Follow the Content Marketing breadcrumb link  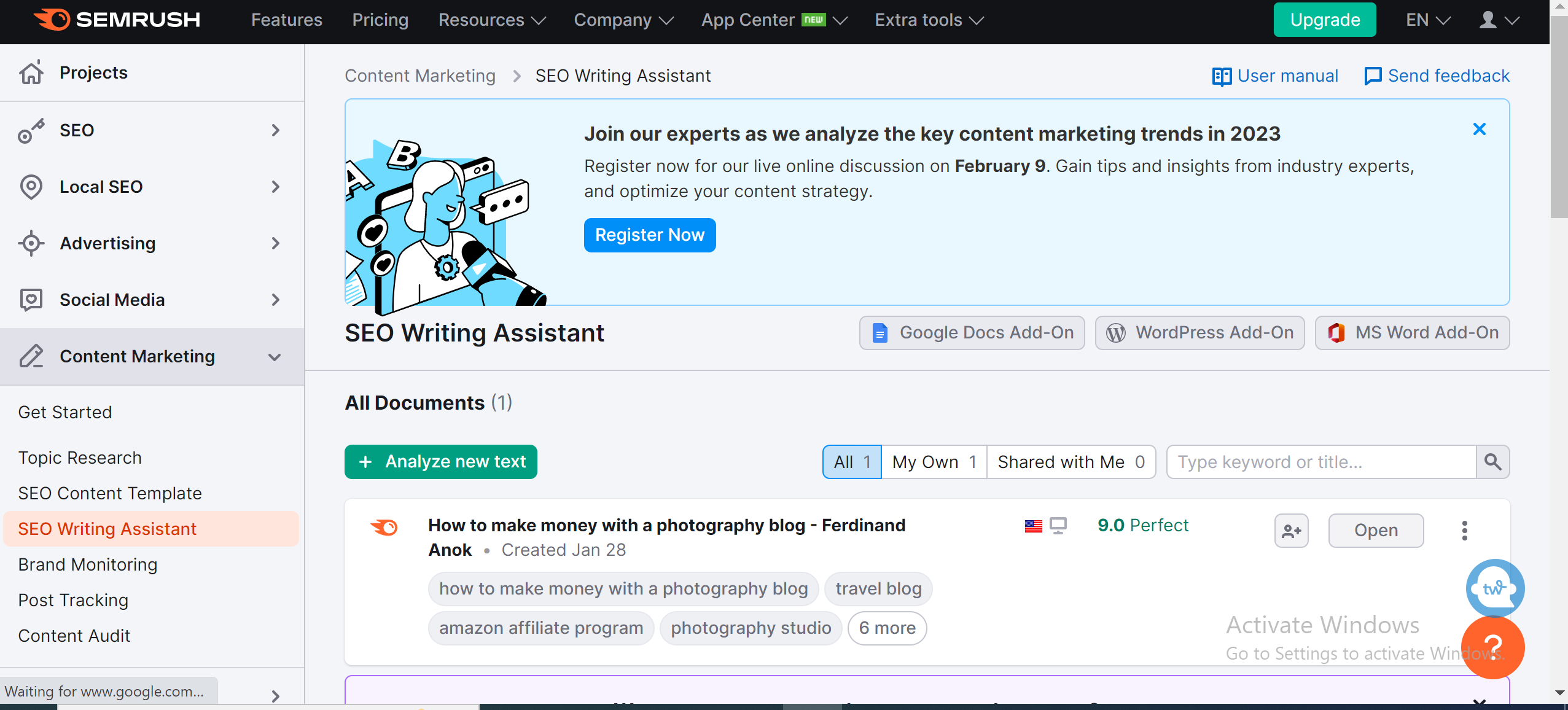click(x=420, y=76)
